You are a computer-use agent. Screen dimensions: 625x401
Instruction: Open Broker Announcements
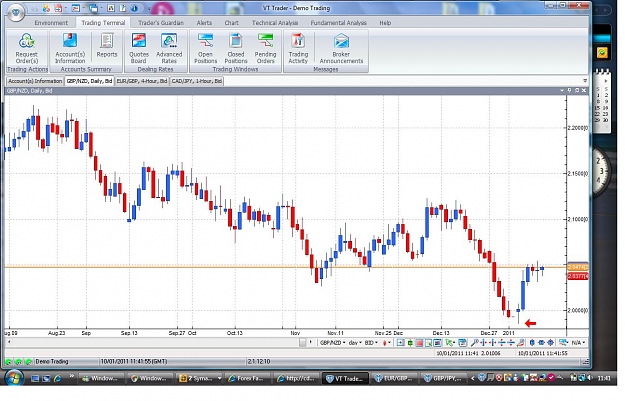tap(341, 49)
